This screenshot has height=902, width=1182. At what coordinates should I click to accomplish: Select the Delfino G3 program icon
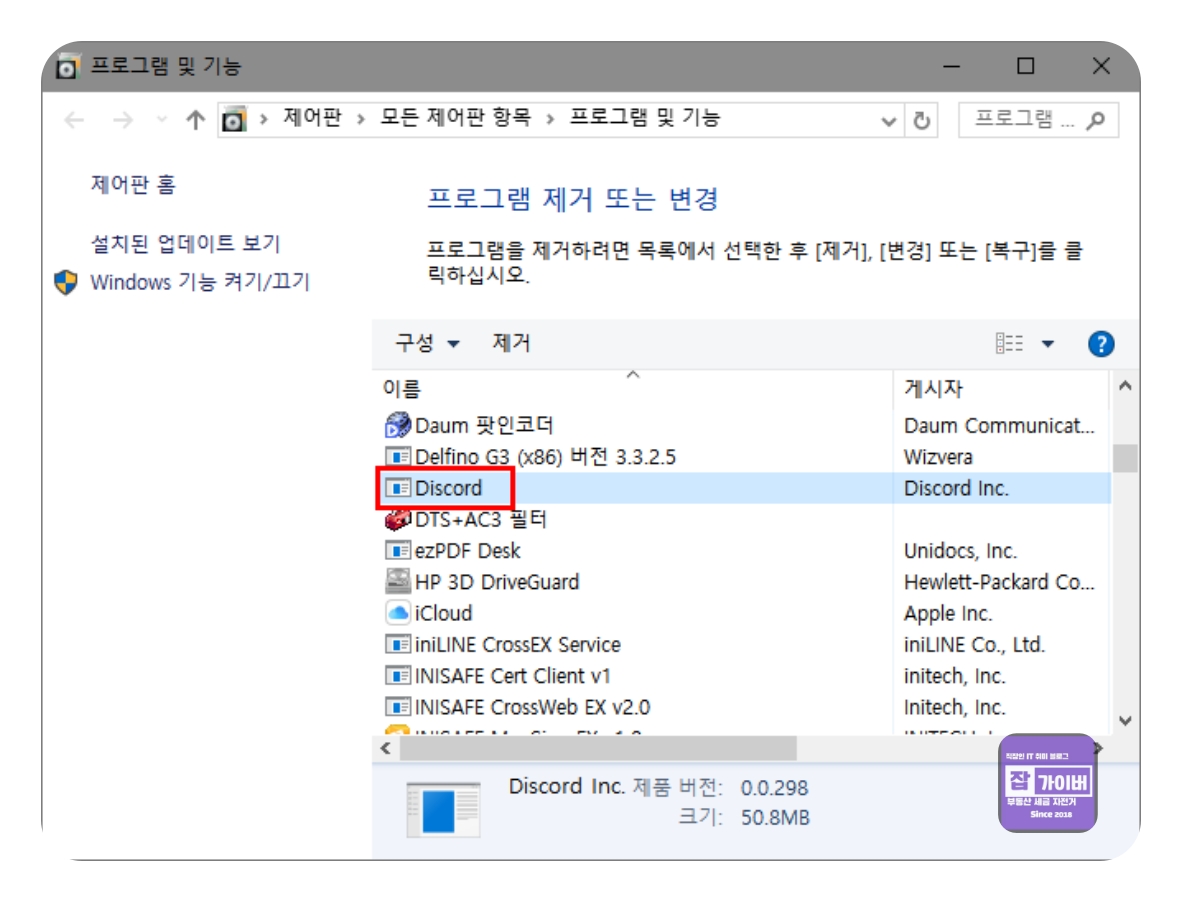point(397,457)
